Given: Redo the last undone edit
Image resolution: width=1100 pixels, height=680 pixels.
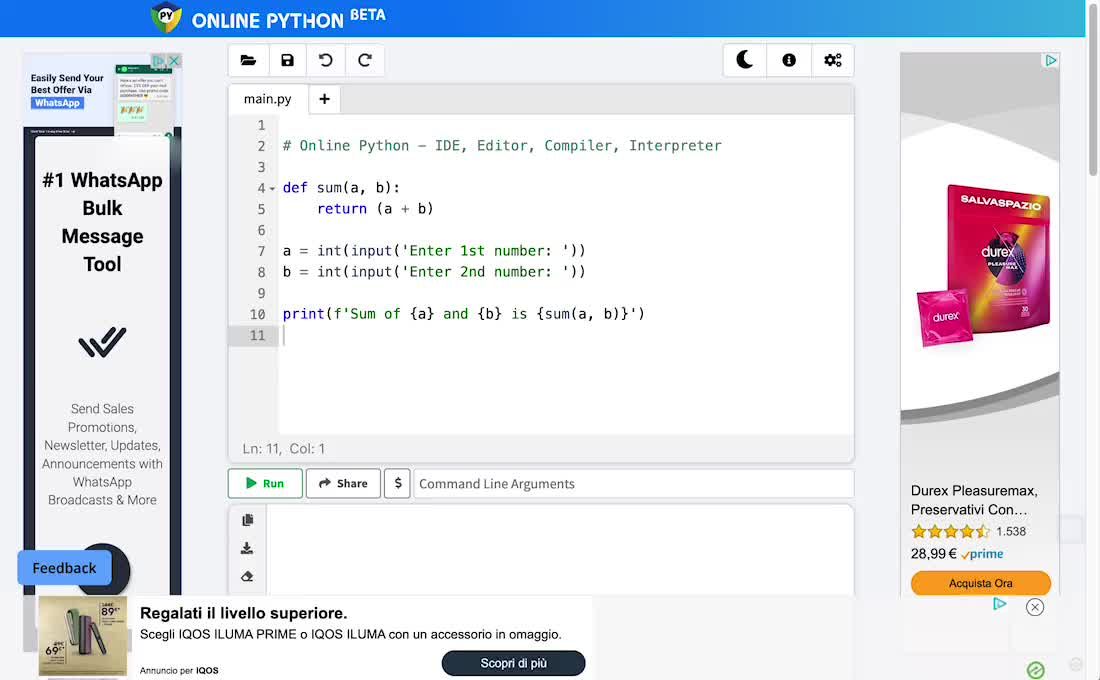Looking at the screenshot, I should (365, 61).
